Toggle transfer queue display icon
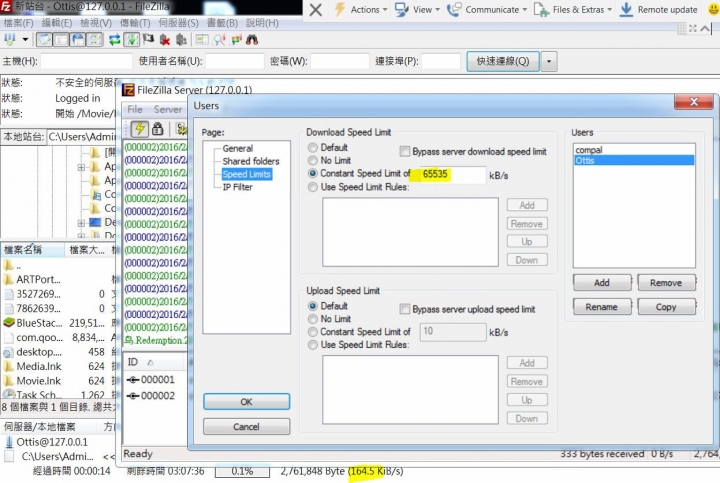720x483 pixels. tap(95, 40)
